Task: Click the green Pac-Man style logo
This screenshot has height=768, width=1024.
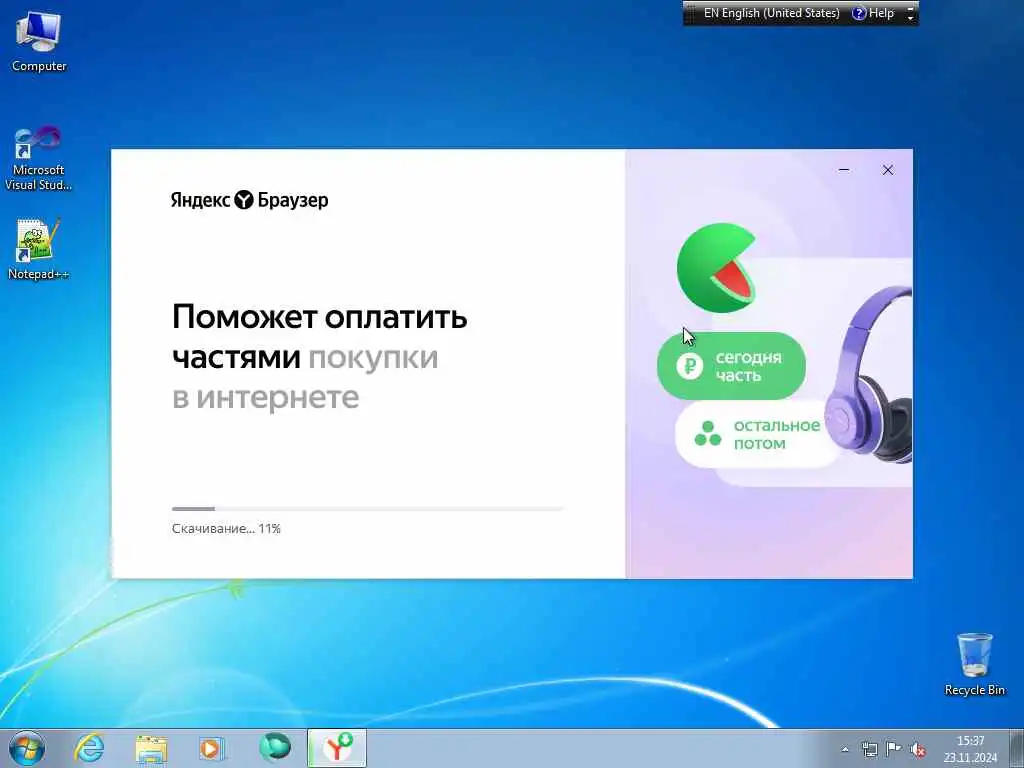Action: coord(716,267)
